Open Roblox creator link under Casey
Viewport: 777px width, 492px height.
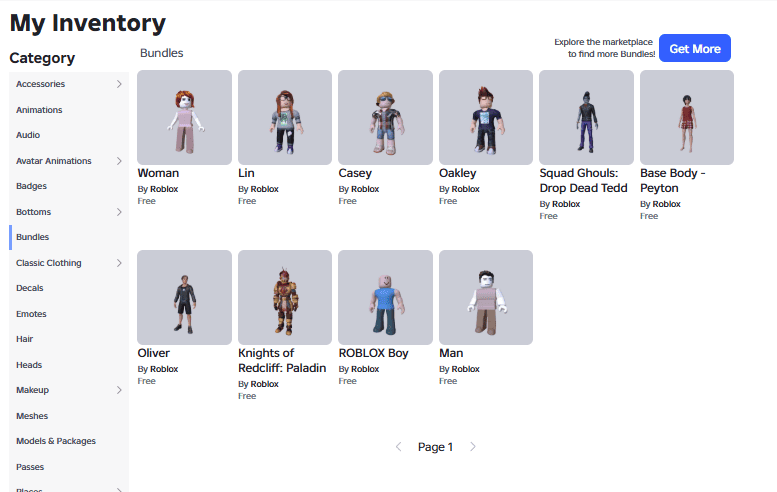[x=365, y=189]
